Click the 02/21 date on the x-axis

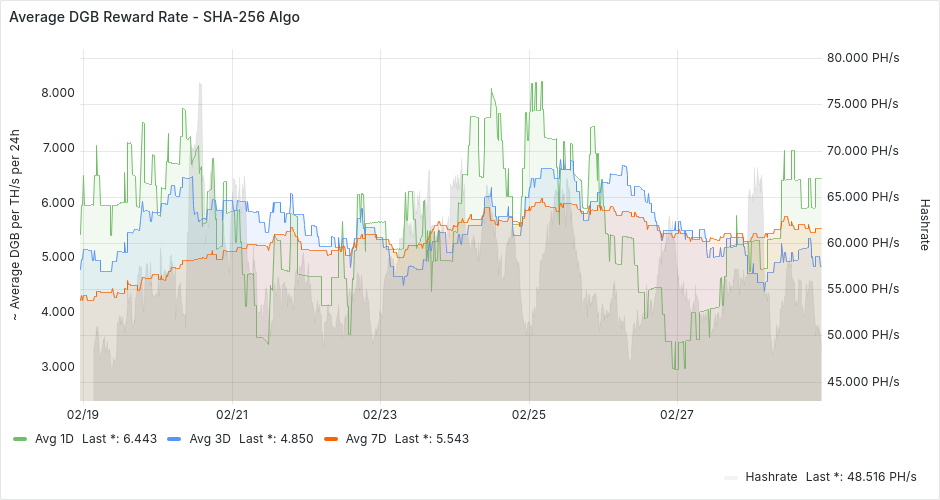pyautogui.click(x=232, y=414)
